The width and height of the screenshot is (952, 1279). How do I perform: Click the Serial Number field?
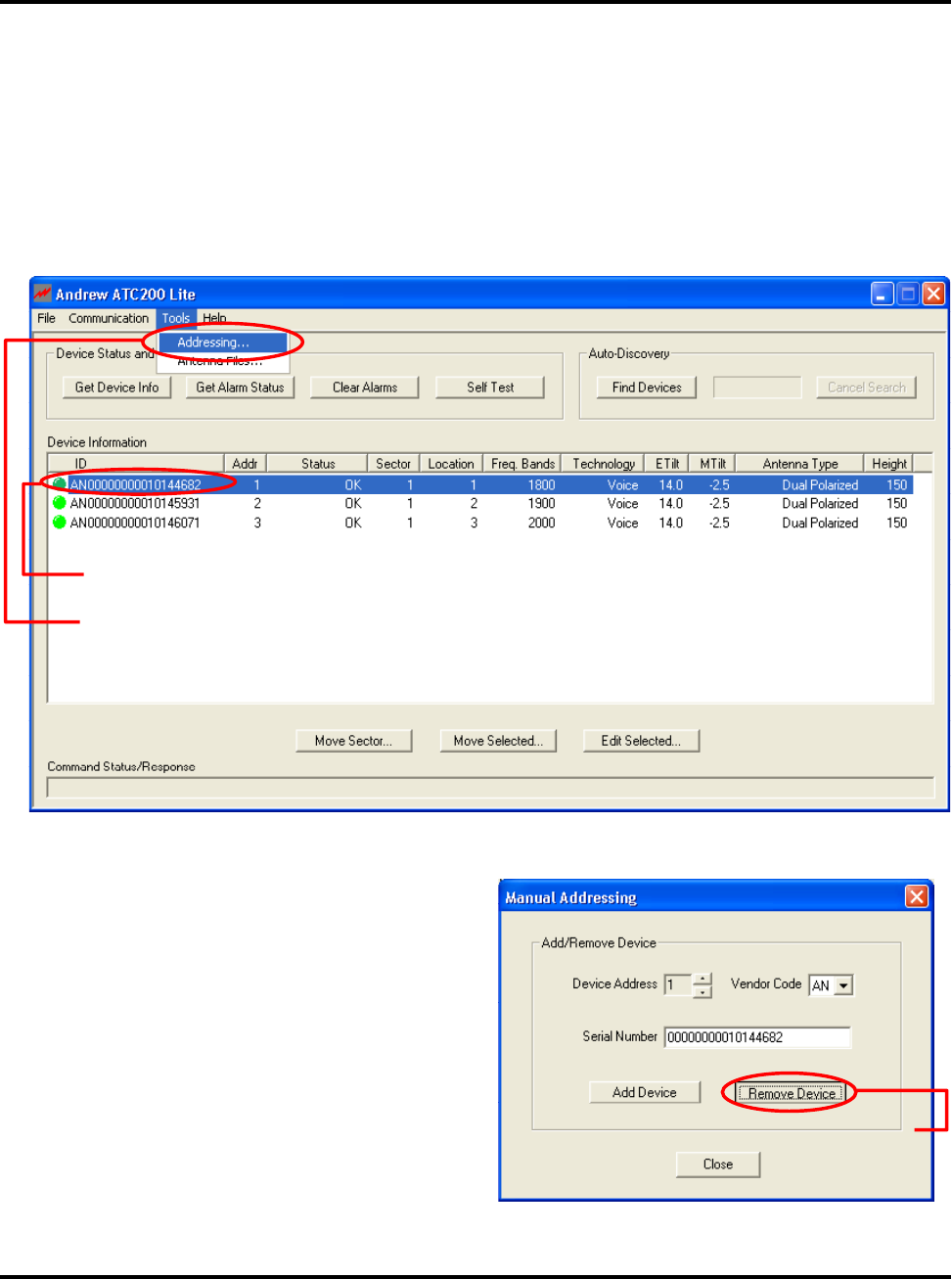(x=757, y=1037)
